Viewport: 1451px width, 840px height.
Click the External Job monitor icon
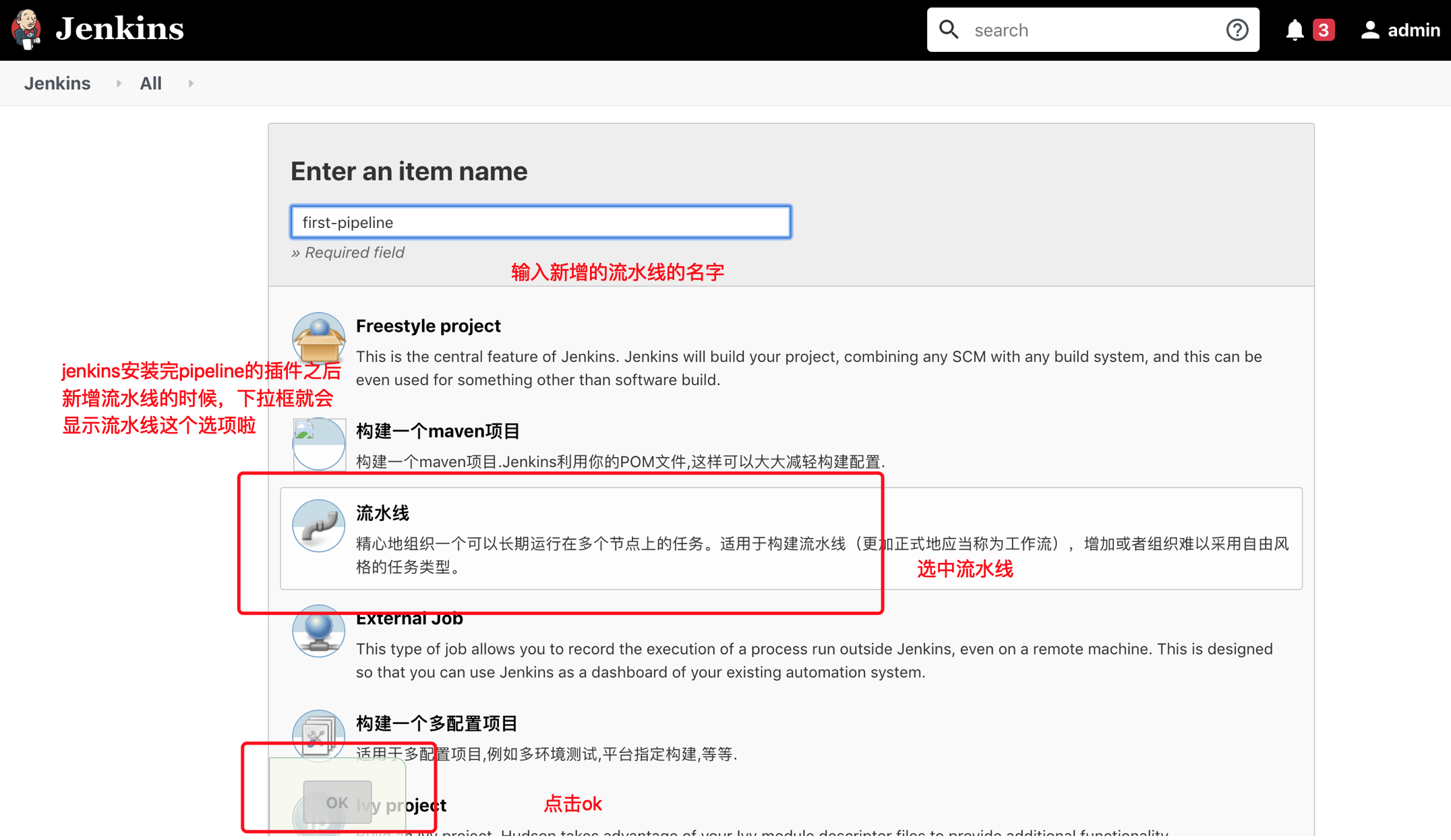point(318,631)
